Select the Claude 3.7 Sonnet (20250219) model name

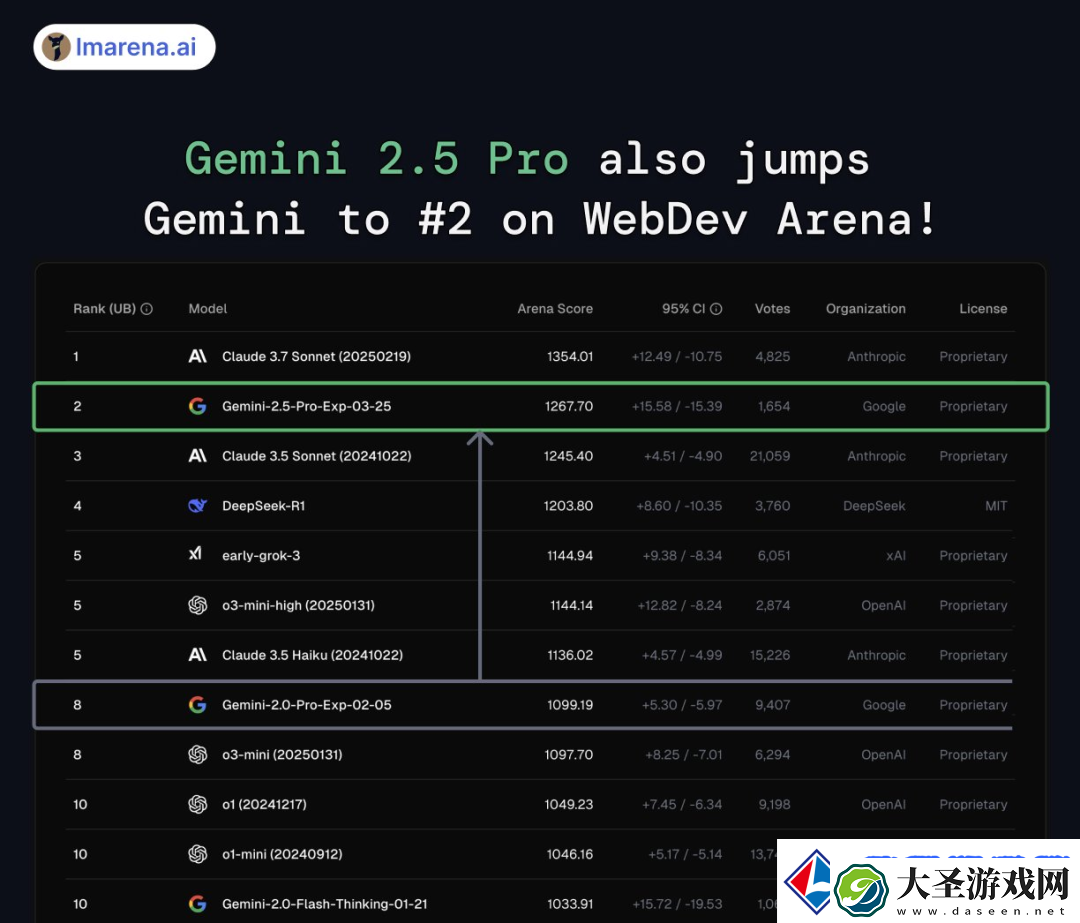click(x=316, y=357)
